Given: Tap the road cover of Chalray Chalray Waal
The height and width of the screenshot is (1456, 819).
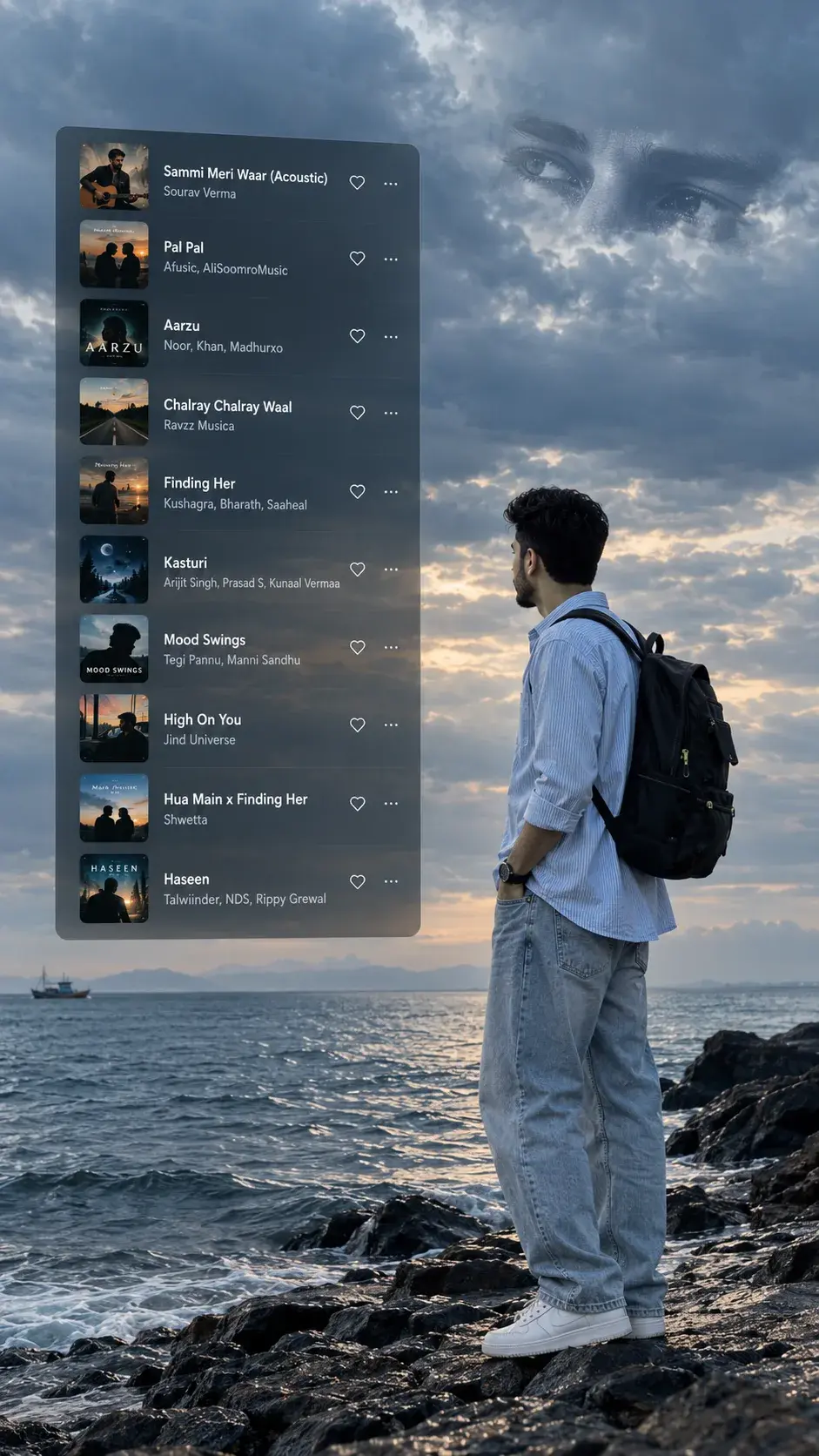Looking at the screenshot, I should point(114,412).
